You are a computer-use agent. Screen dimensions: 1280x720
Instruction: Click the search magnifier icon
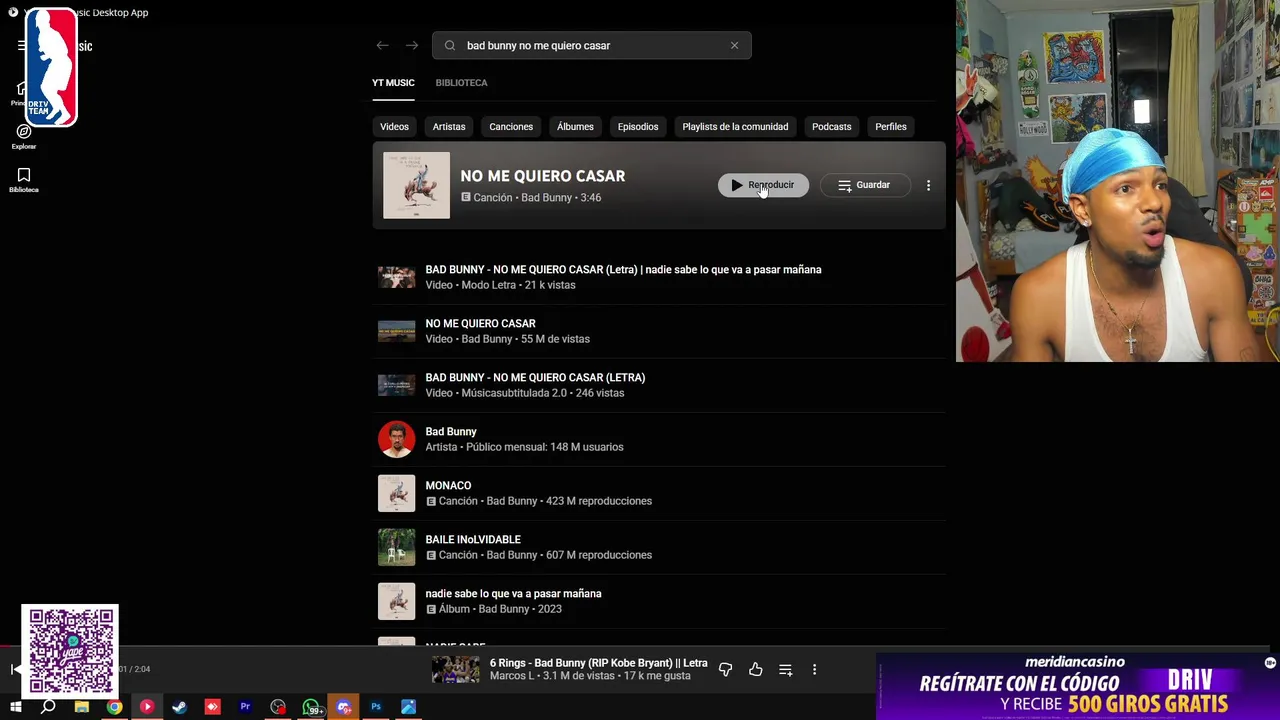coord(450,45)
